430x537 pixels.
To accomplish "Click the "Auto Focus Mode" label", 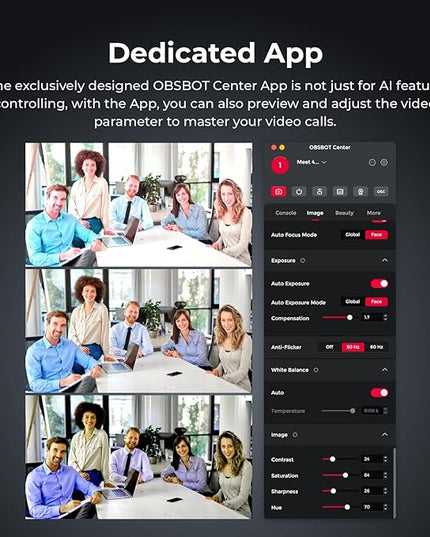I will coord(294,235).
